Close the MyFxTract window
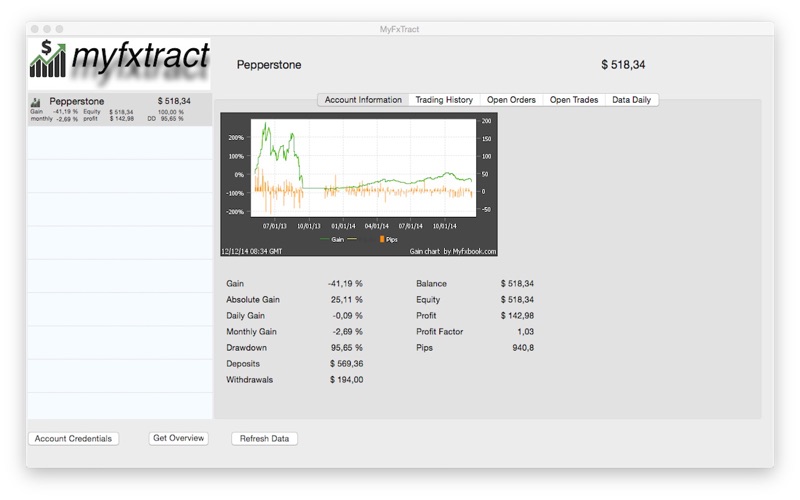This screenshot has width=800, height=500. pos(35,29)
